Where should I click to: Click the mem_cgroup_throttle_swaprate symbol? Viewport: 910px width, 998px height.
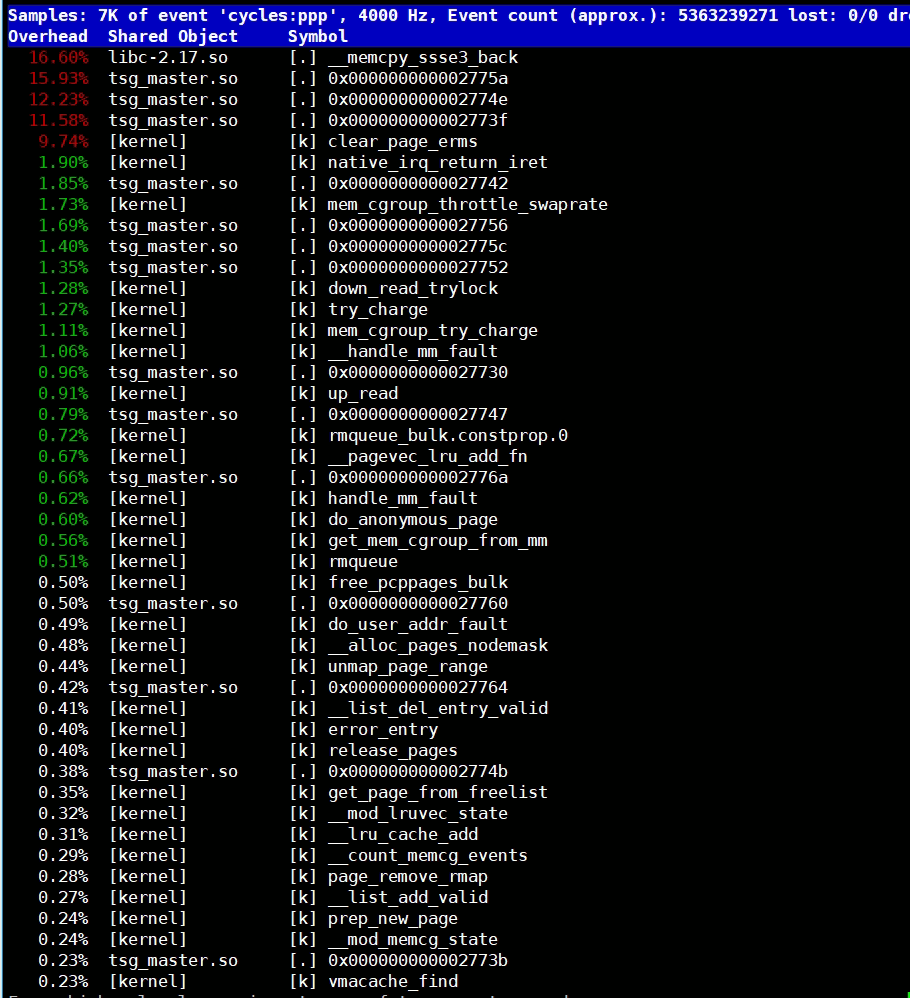[x=467, y=204]
